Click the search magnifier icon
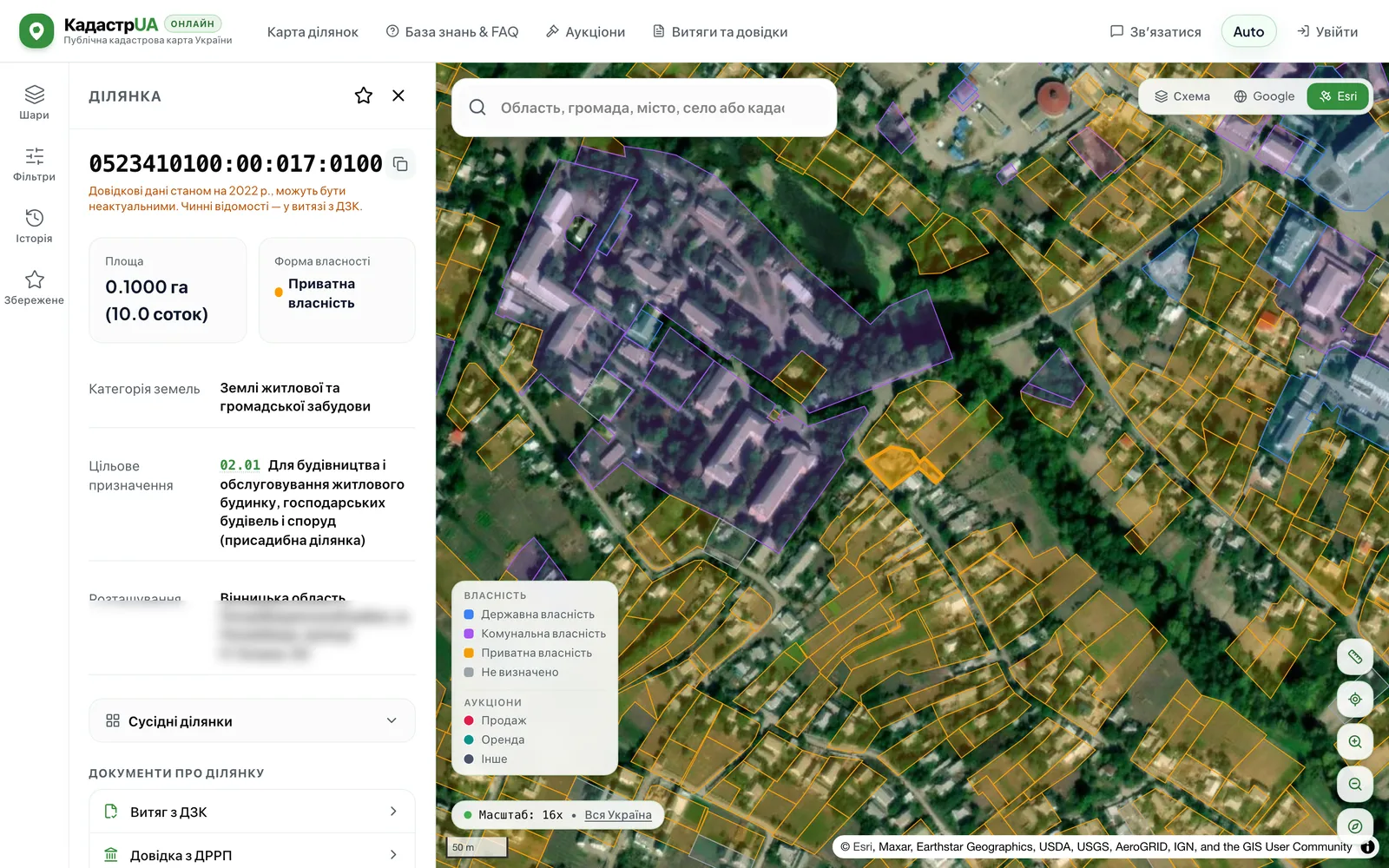Viewport: 1389px width, 868px height. pyautogui.click(x=477, y=108)
